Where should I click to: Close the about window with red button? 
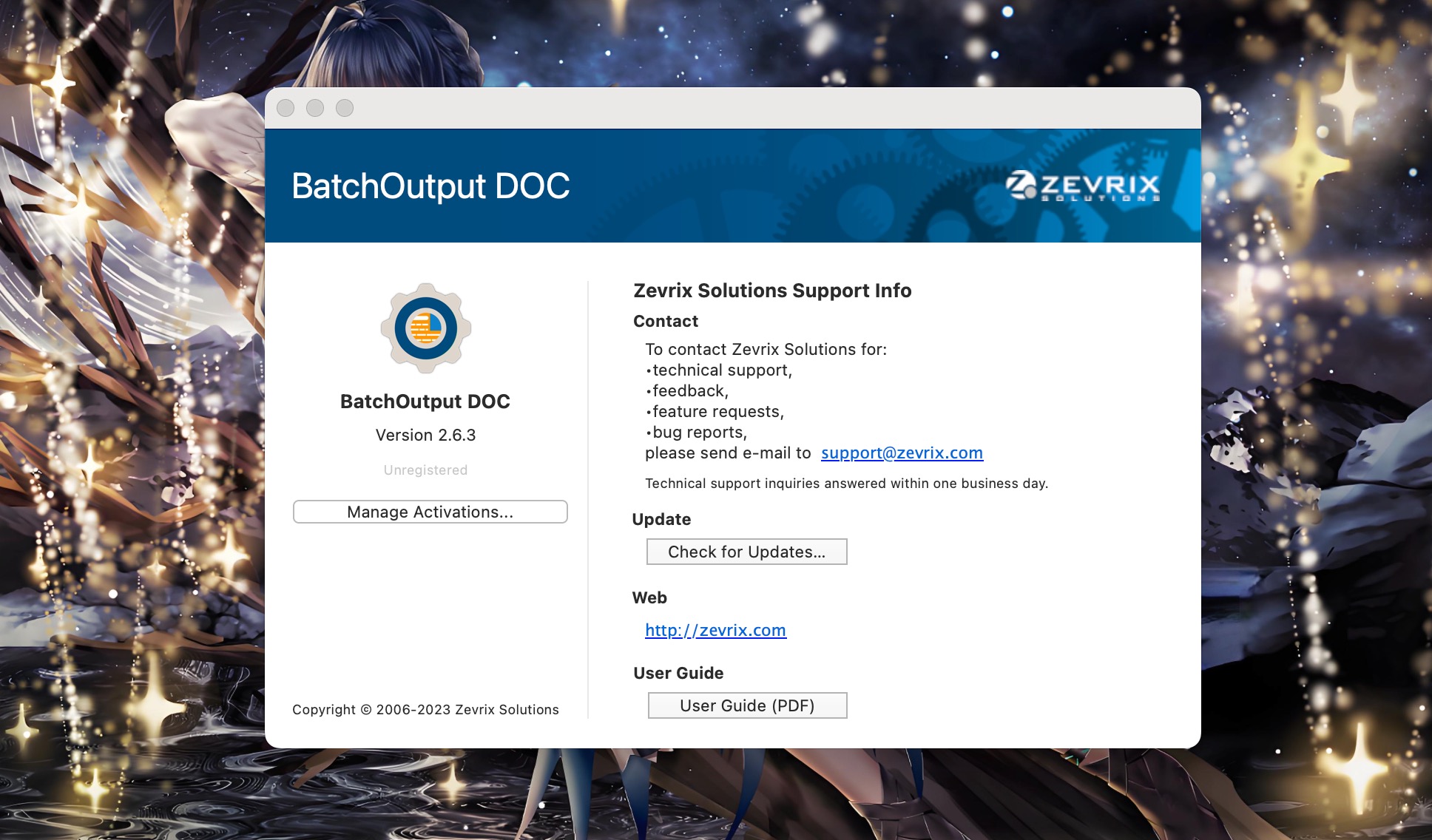(286, 108)
